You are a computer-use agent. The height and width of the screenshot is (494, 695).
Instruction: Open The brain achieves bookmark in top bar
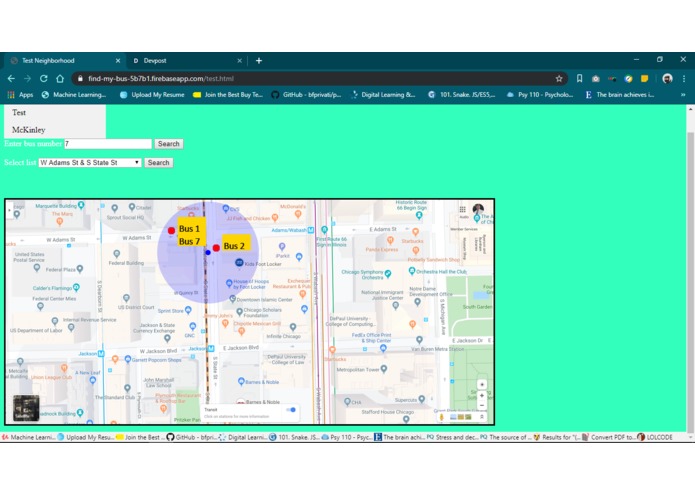620,94
